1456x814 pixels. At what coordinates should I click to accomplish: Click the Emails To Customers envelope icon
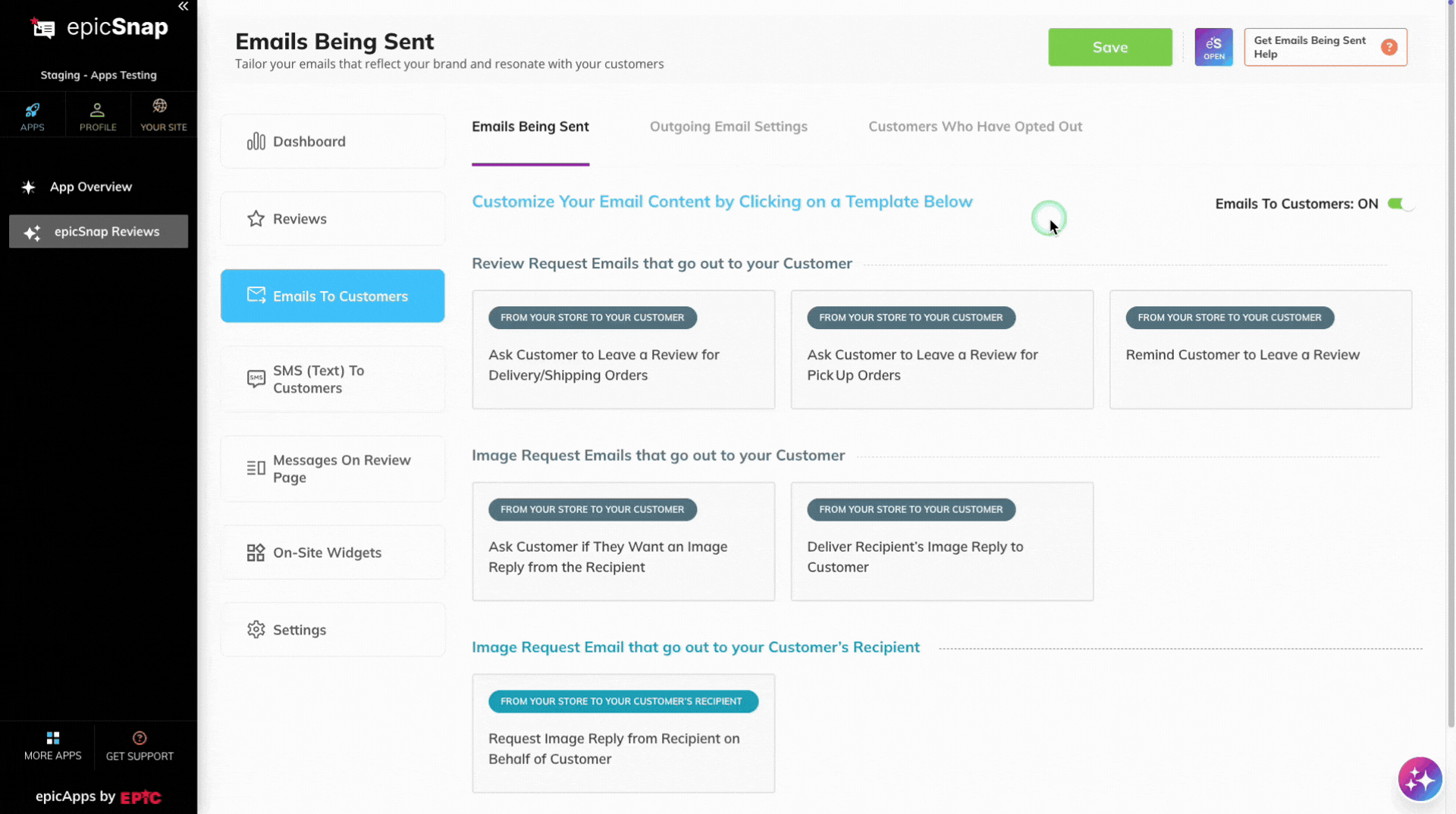click(x=256, y=295)
